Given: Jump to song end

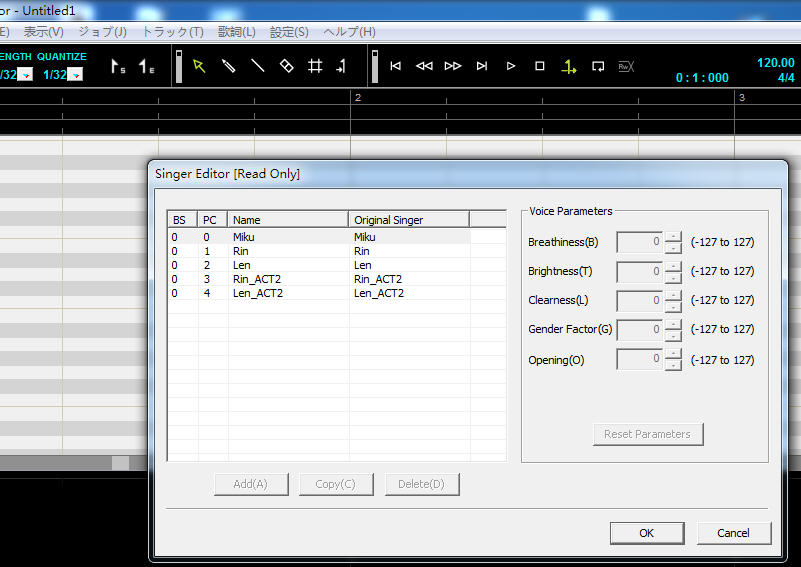Looking at the screenshot, I should pos(482,66).
